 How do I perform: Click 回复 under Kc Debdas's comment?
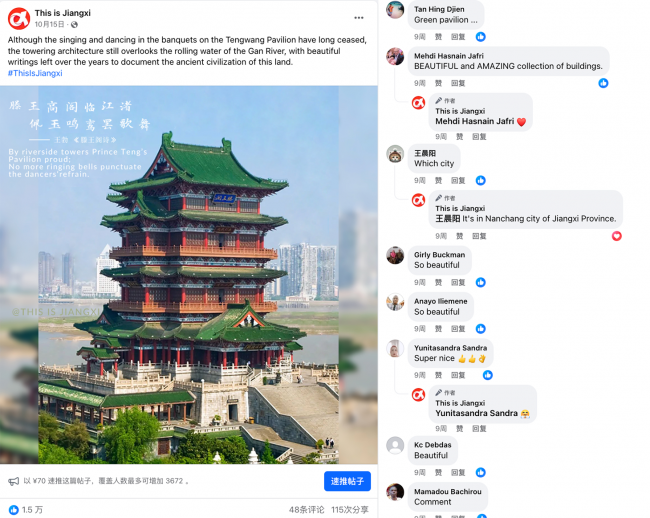458,473
